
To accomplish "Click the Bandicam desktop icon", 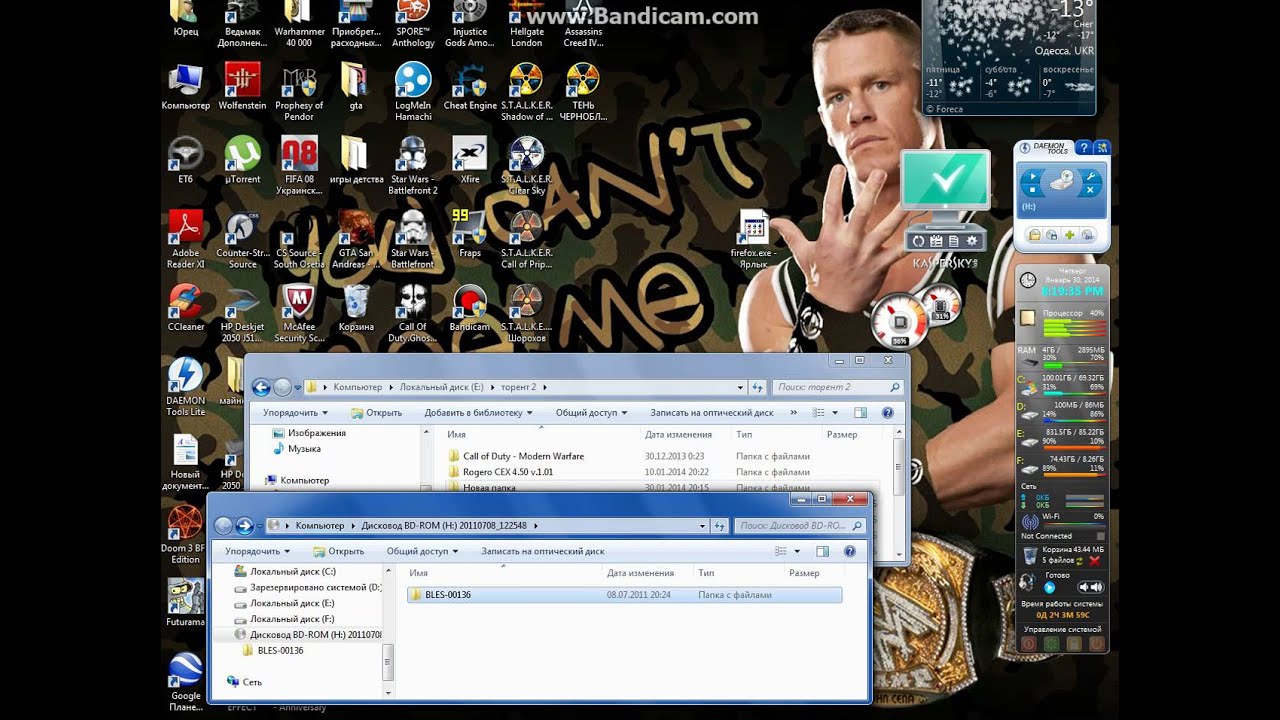I will coord(470,308).
